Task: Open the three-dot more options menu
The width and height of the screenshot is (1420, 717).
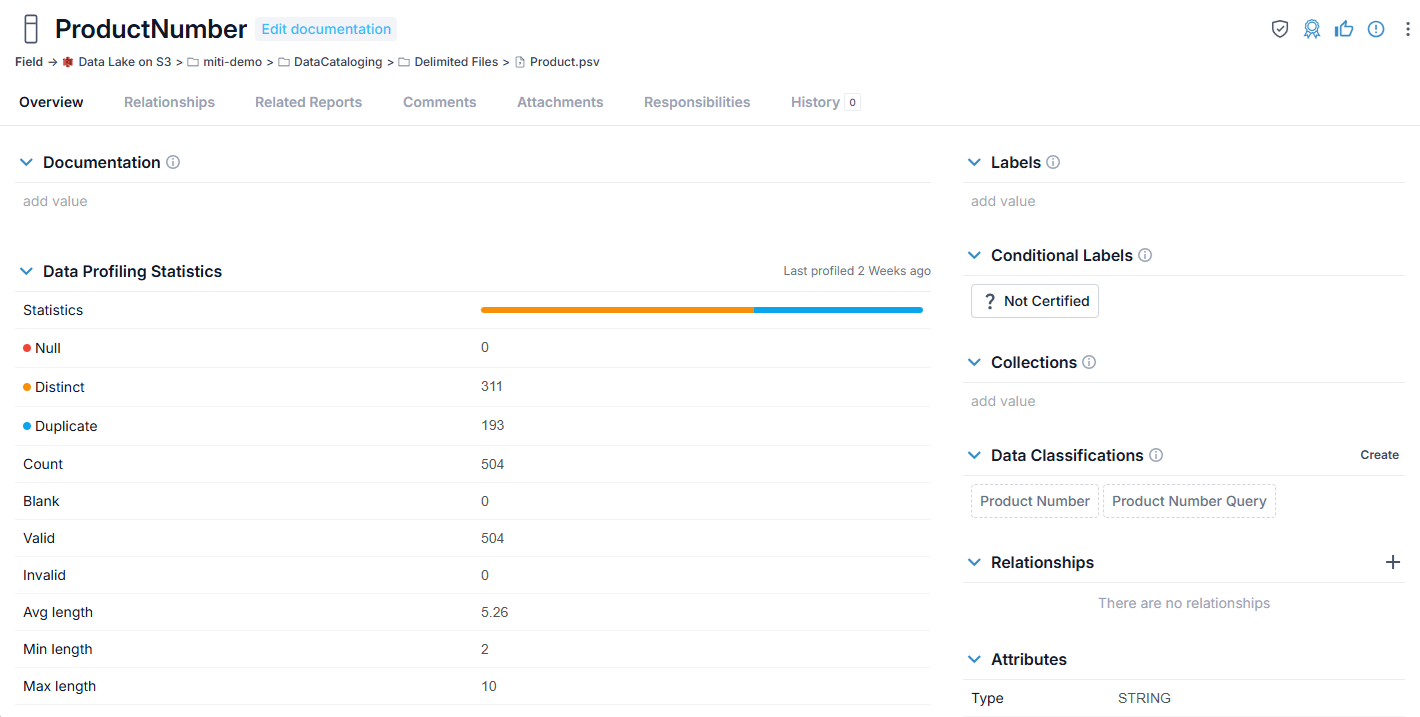Action: 1408,29
